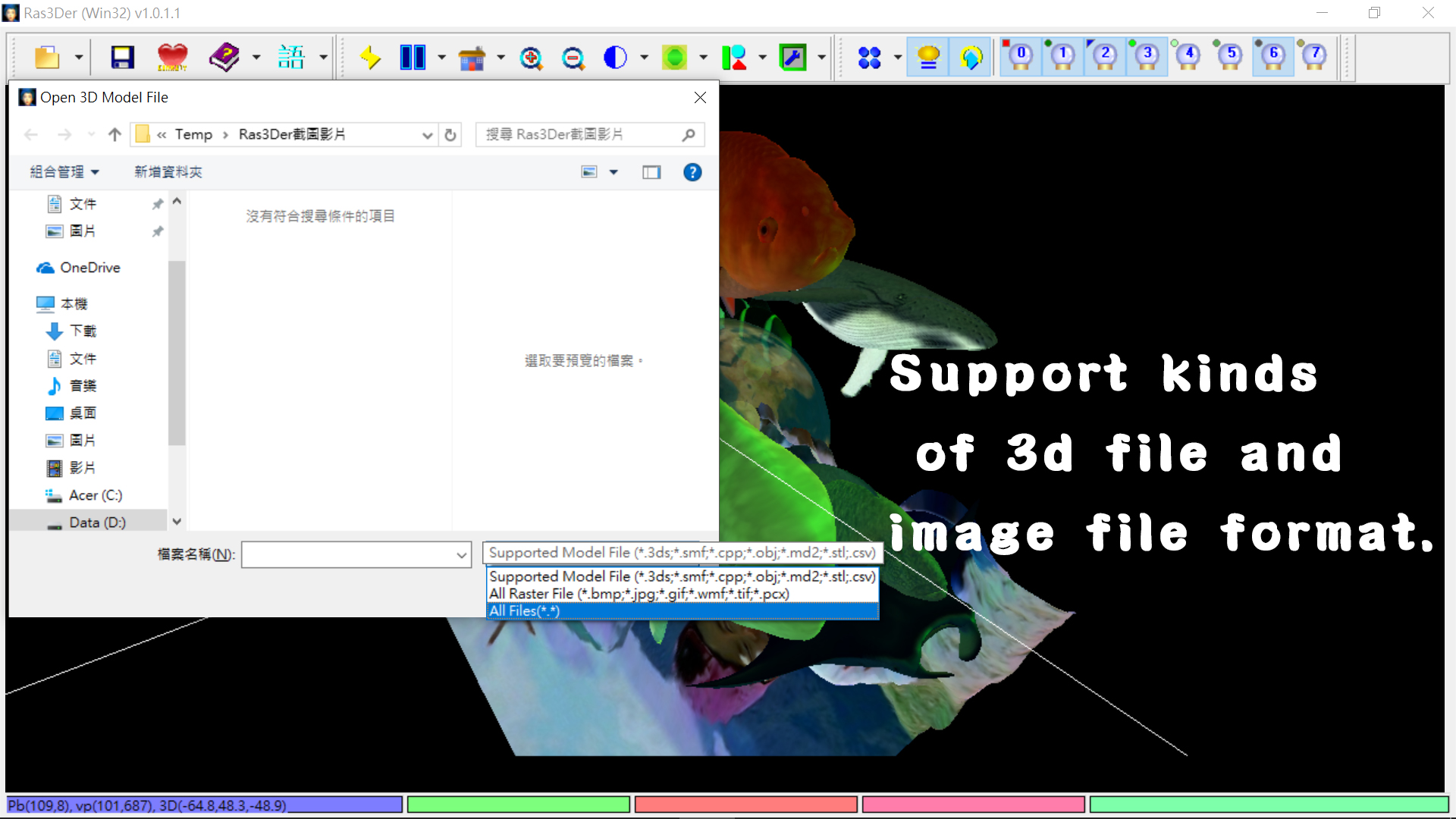Click the four blue dots icon

(x=869, y=58)
